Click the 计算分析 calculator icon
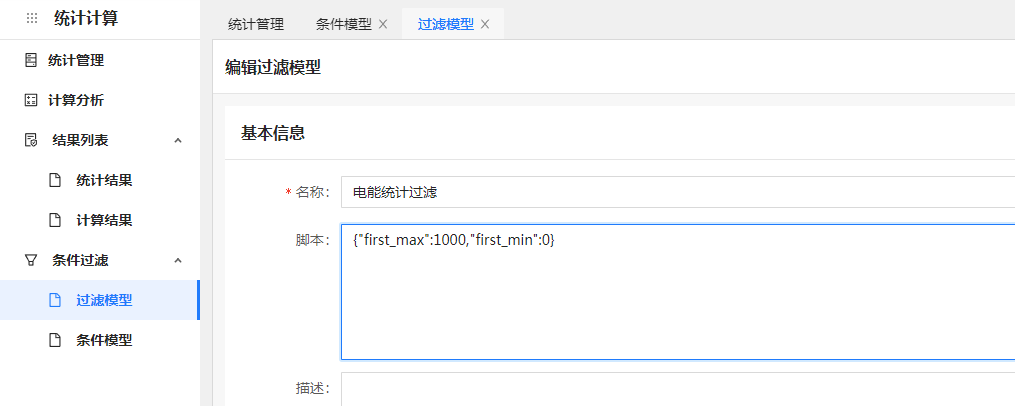 (30, 100)
